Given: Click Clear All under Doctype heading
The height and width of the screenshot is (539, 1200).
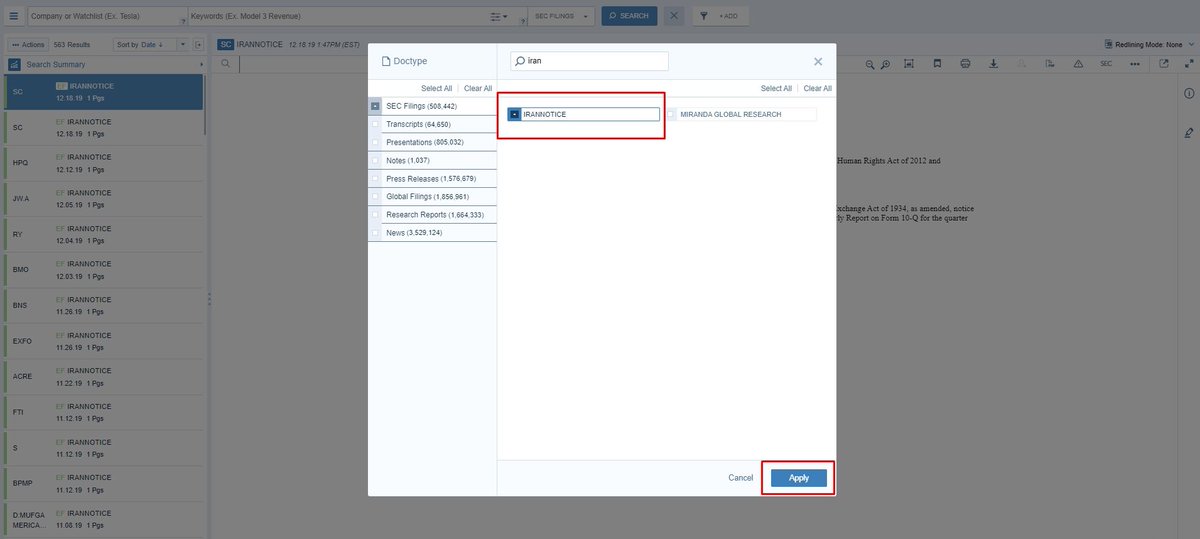Looking at the screenshot, I should coord(478,88).
